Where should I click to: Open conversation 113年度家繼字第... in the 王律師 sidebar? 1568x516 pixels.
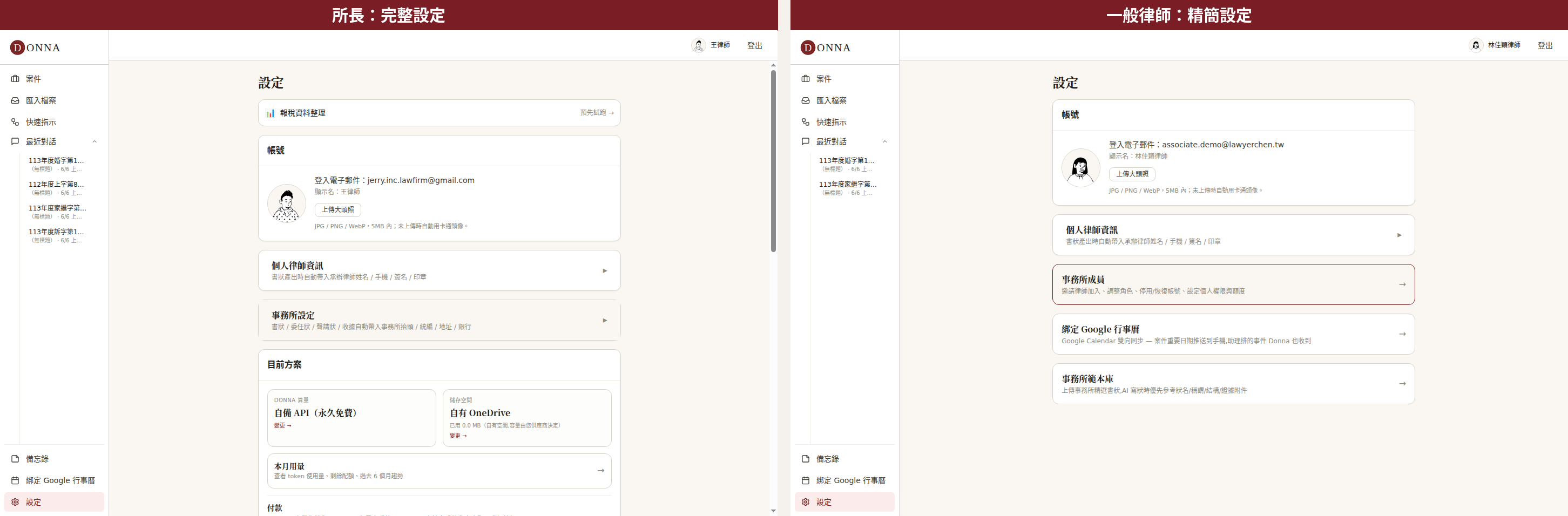(58, 212)
